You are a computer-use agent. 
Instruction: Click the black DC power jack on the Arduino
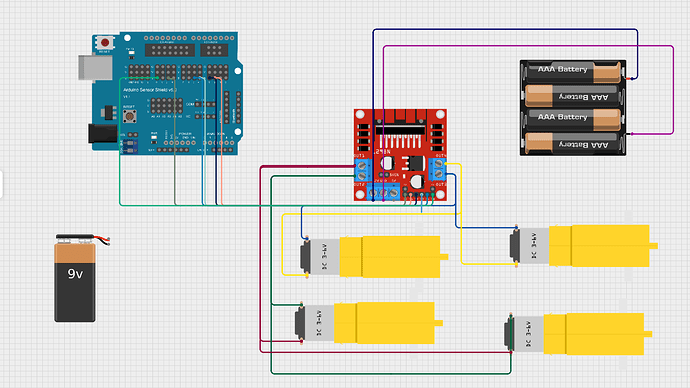[103, 134]
